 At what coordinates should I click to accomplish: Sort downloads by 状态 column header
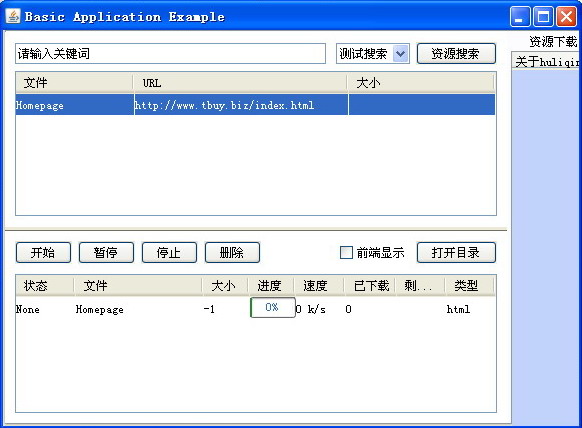[x=45, y=285]
